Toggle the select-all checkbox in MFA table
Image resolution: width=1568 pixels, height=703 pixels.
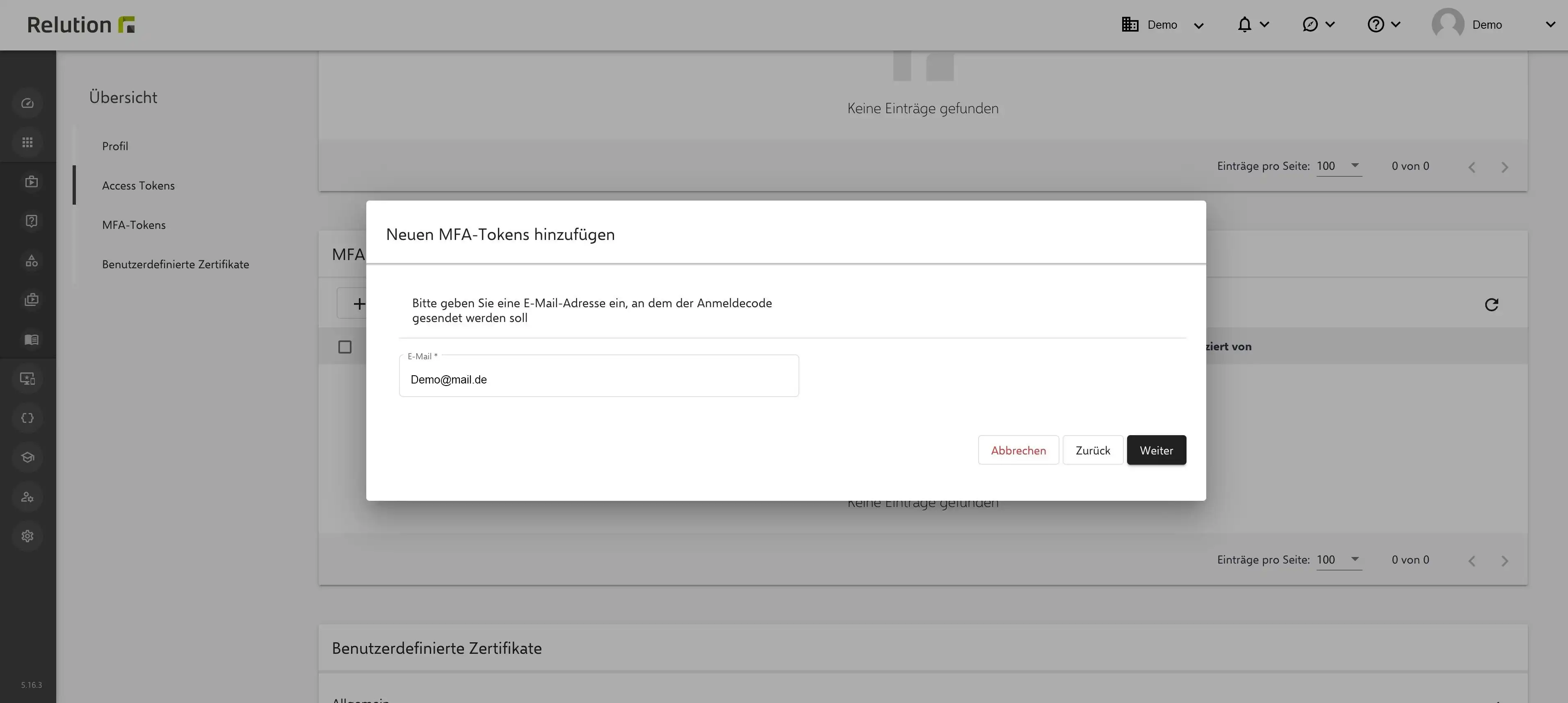345,347
